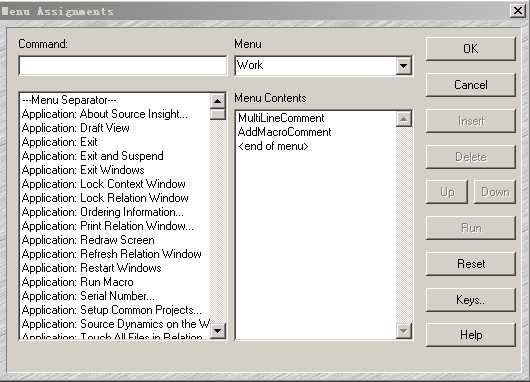Click the Work menu combo box
Image resolution: width=530 pixels, height=382 pixels.
point(323,66)
